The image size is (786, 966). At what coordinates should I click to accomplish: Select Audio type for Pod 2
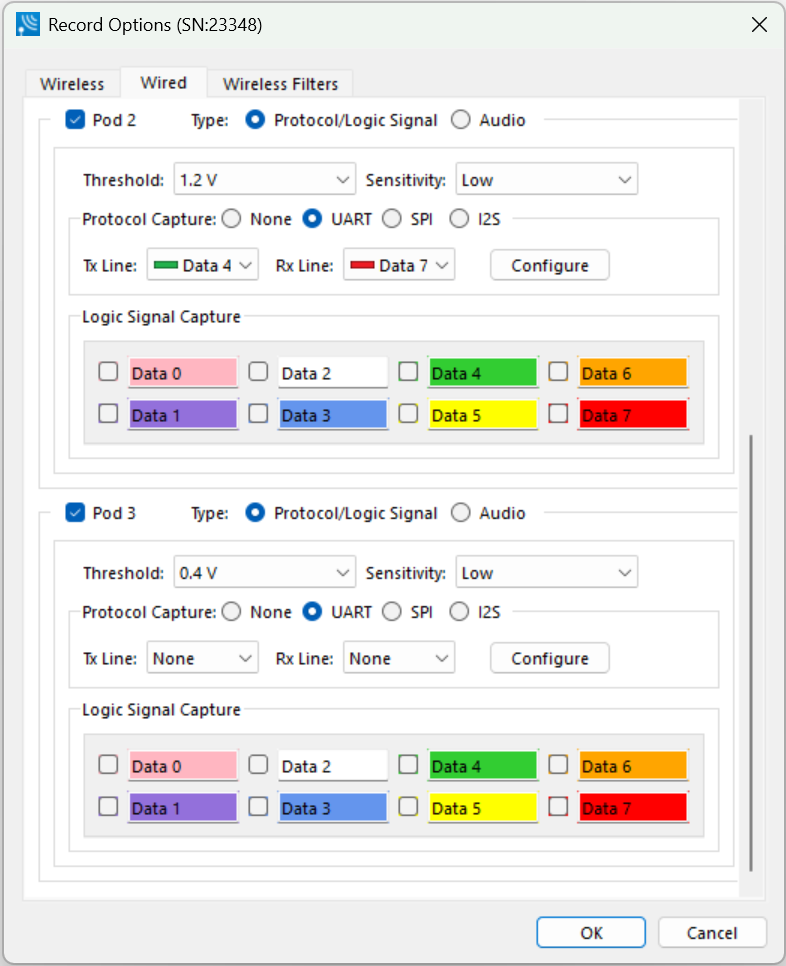[x=461, y=120]
